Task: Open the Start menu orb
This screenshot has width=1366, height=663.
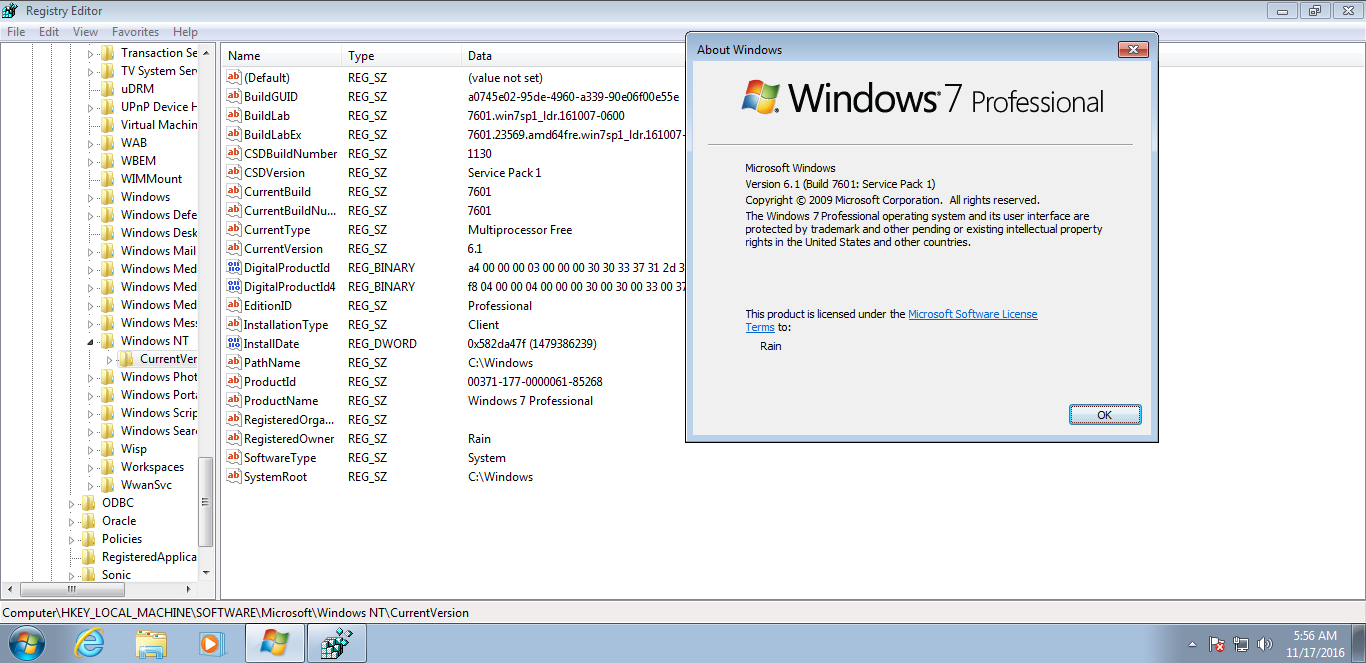Action: 26,643
